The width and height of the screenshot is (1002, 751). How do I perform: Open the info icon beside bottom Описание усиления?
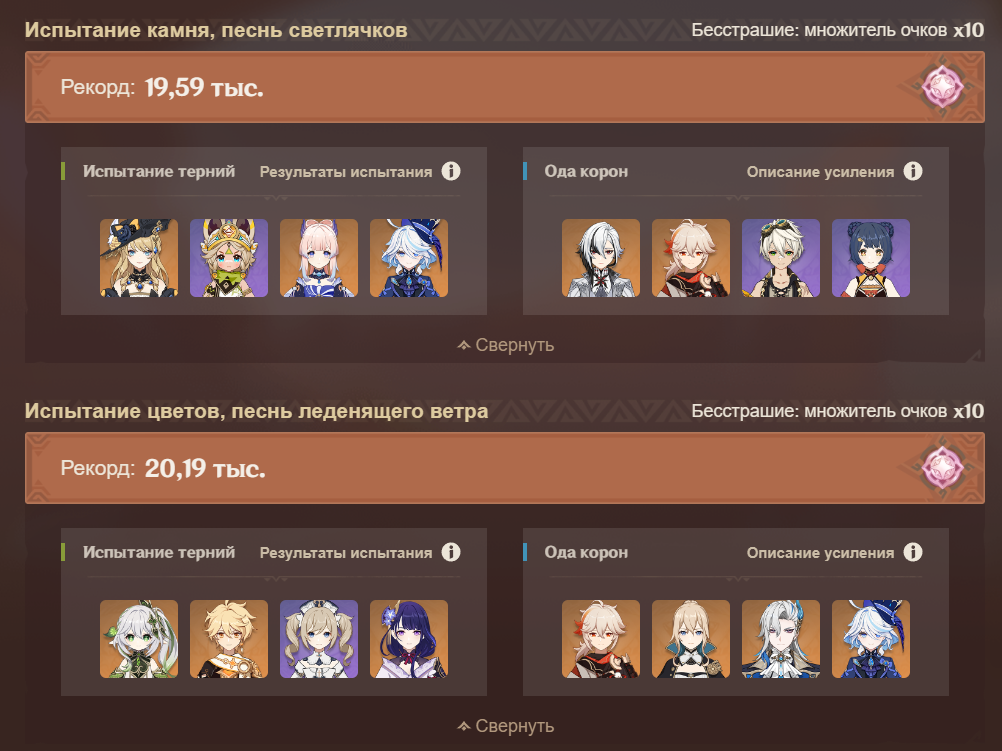click(913, 552)
